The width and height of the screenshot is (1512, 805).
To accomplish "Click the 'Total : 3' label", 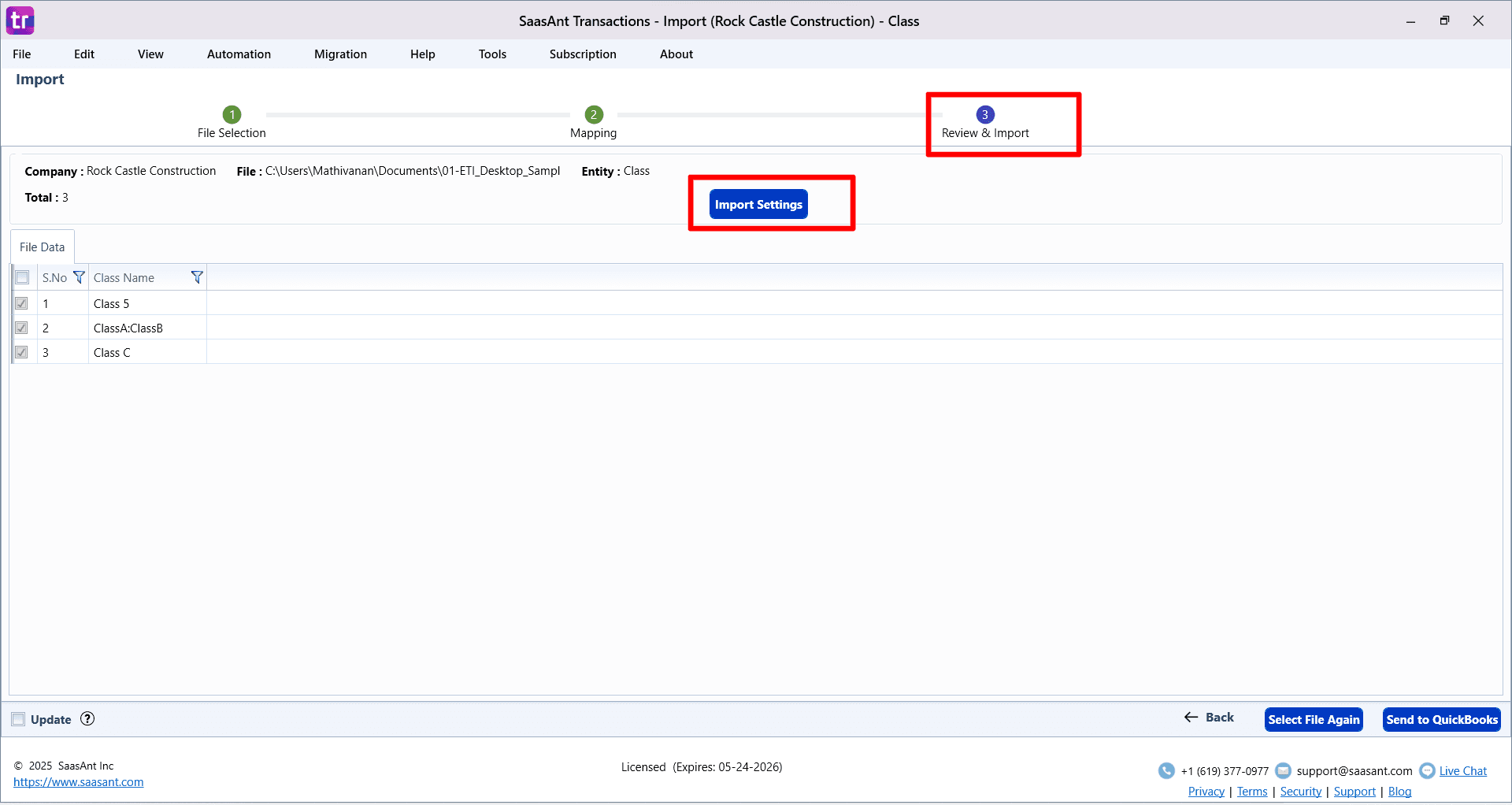I will coord(46,197).
